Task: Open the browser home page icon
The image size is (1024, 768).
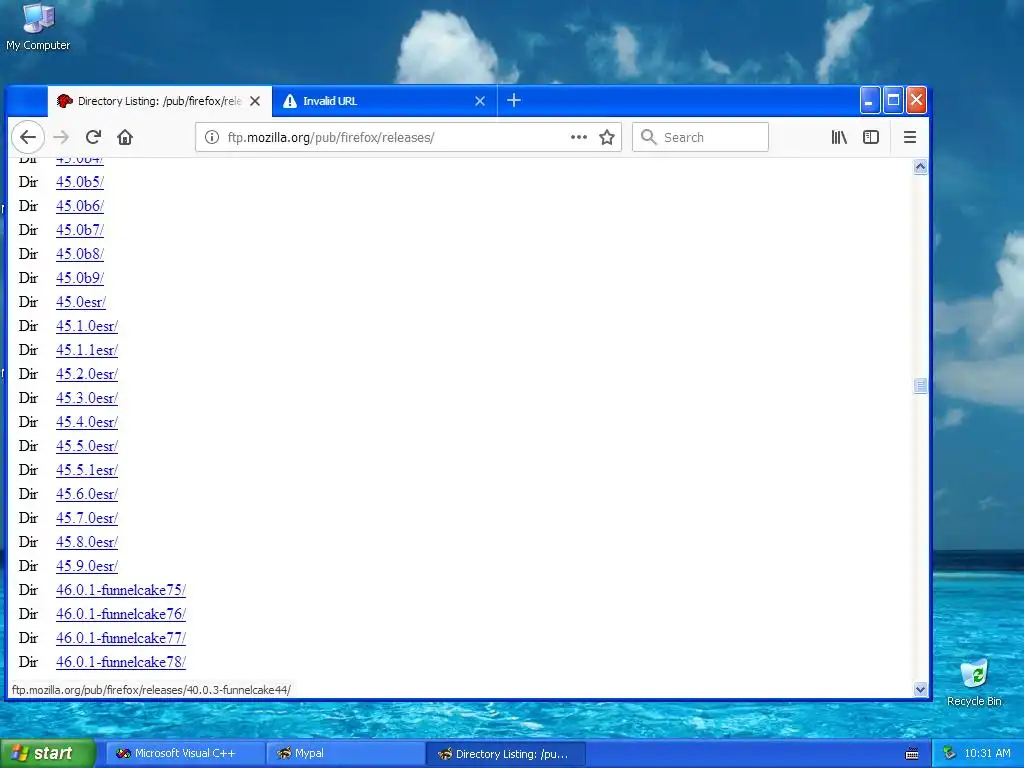Action: tap(125, 137)
